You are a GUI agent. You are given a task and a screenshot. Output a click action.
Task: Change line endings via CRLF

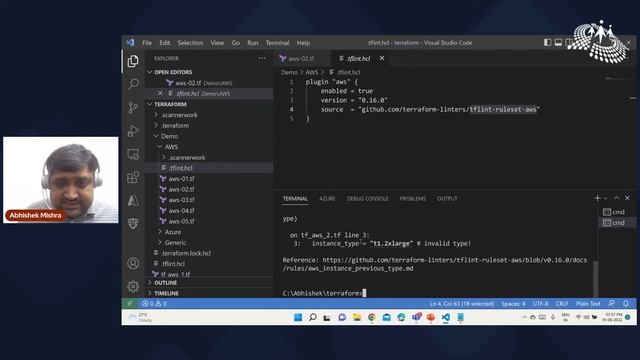point(562,303)
